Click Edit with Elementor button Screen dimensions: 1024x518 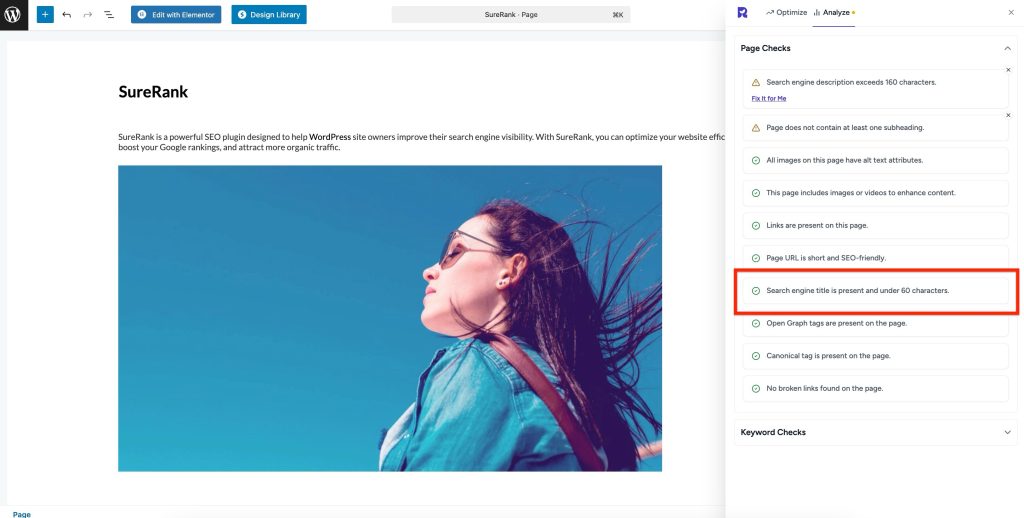[176, 15]
